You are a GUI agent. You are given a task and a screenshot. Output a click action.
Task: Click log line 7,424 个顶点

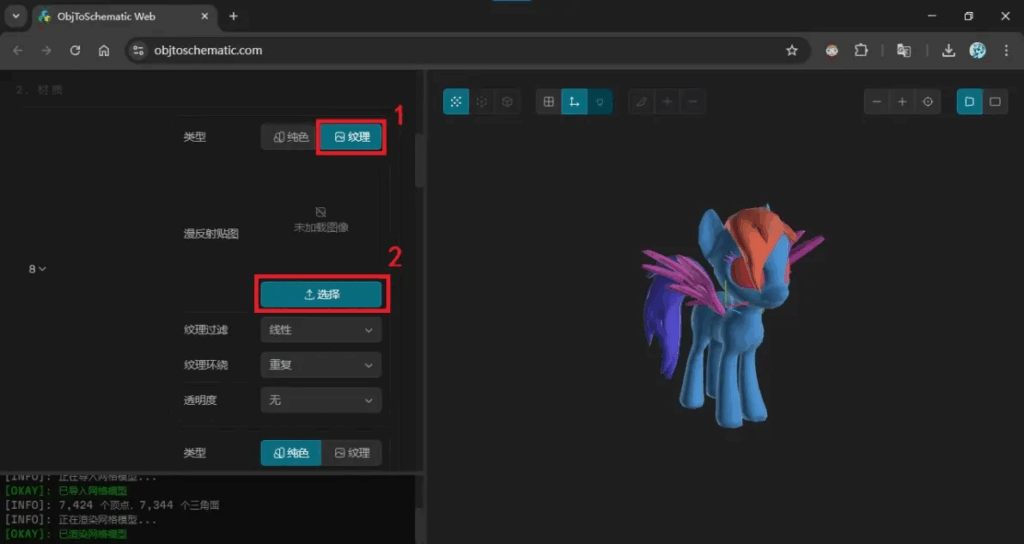(112, 505)
